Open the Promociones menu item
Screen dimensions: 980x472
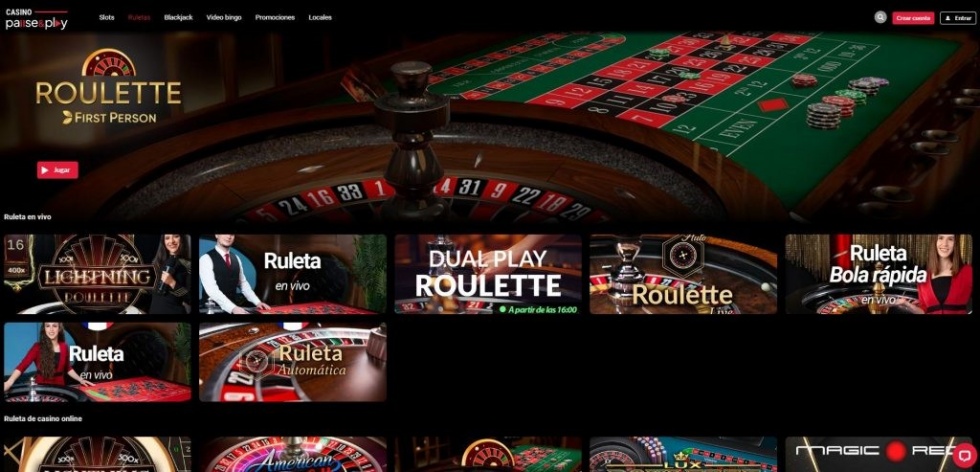point(275,18)
